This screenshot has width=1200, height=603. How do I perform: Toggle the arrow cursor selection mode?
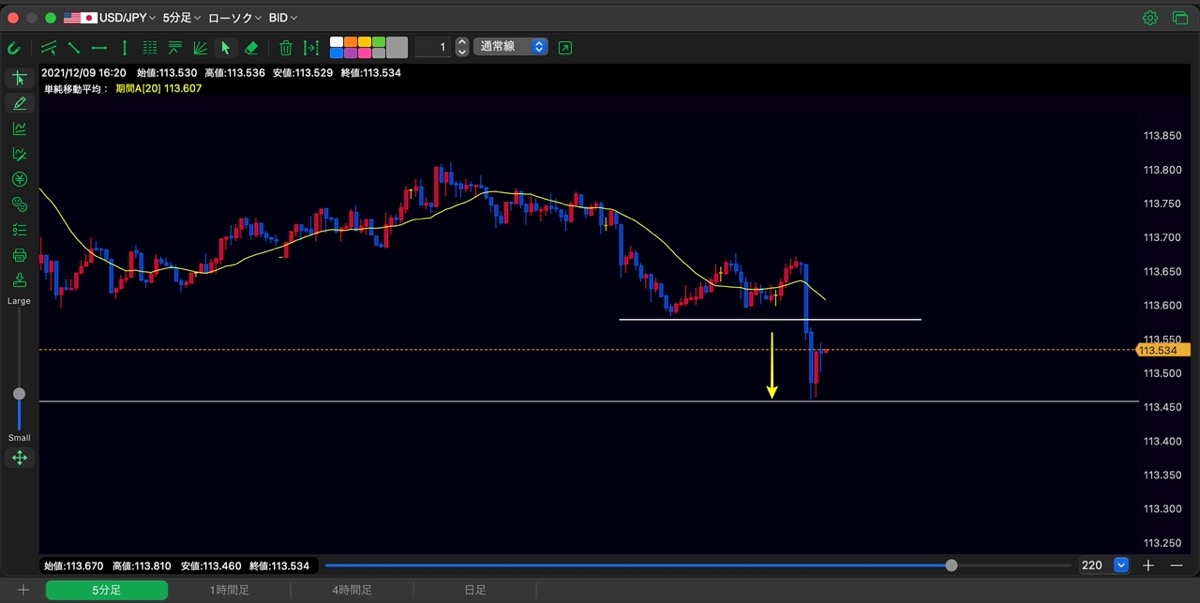pyautogui.click(x=226, y=47)
